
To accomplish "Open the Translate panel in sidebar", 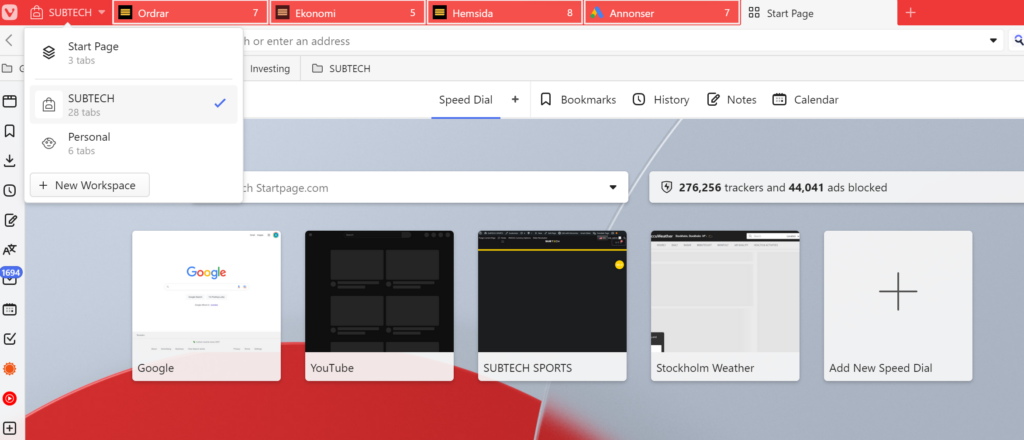I will [10, 249].
